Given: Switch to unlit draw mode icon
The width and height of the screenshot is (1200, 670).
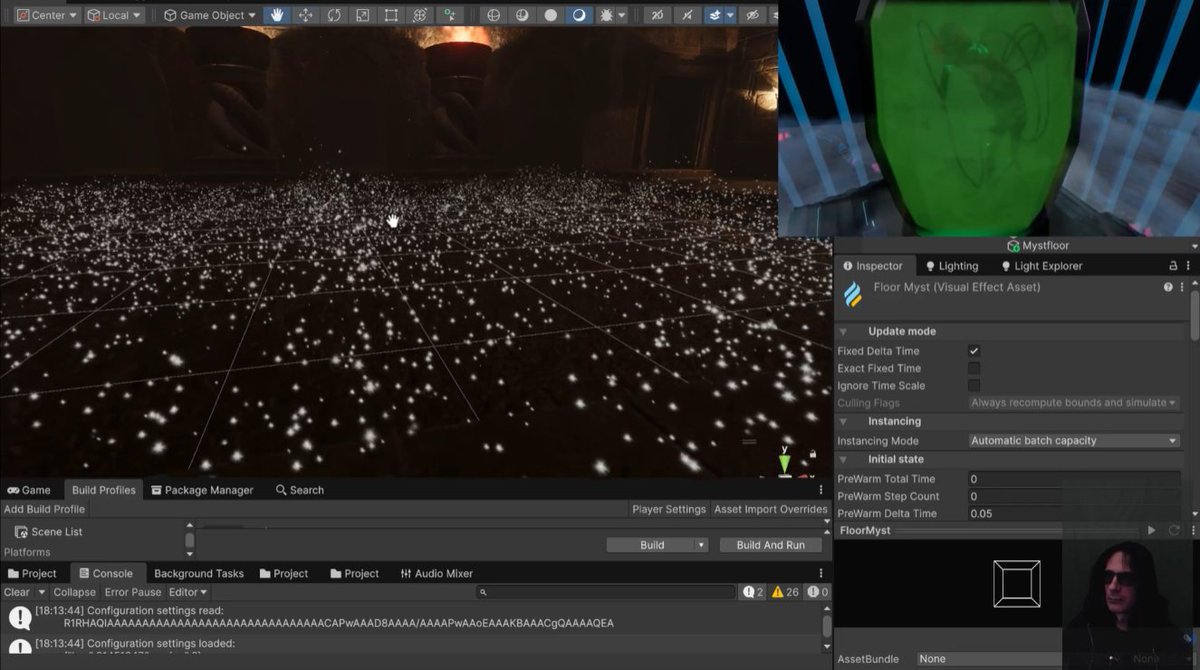Looking at the screenshot, I should [550, 15].
